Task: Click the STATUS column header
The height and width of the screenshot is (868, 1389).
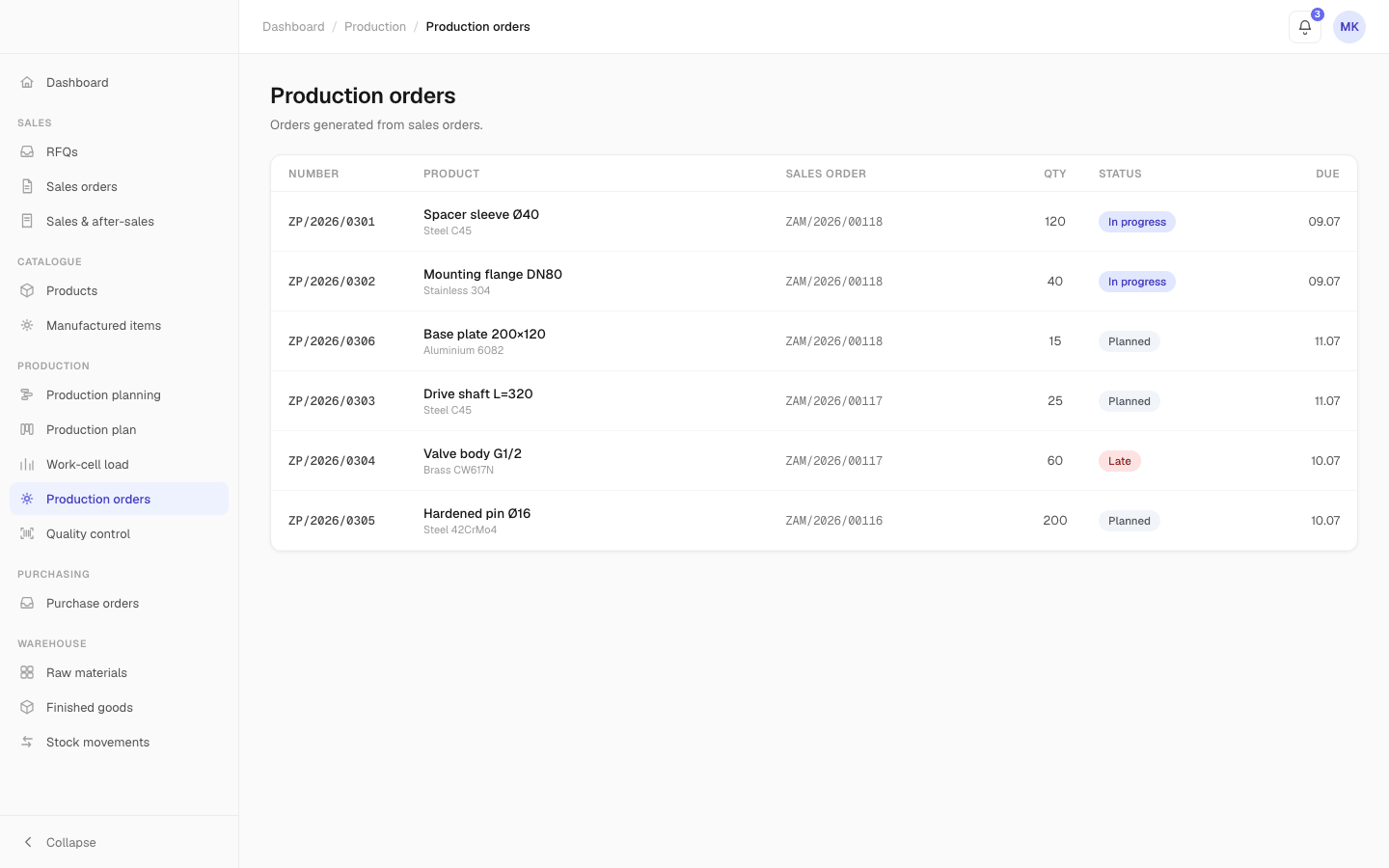Action: pos(1120,174)
